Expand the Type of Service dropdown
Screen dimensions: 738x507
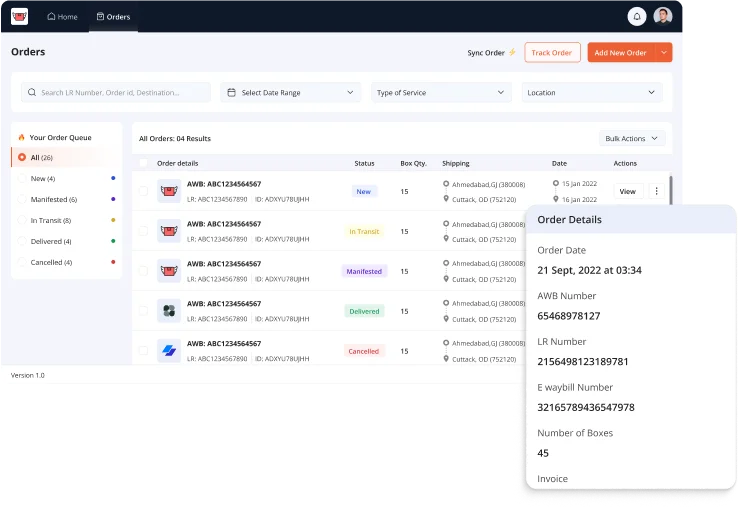click(441, 93)
